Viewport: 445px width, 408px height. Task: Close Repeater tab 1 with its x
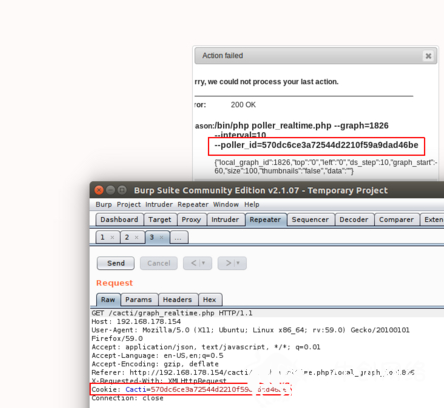(112, 237)
